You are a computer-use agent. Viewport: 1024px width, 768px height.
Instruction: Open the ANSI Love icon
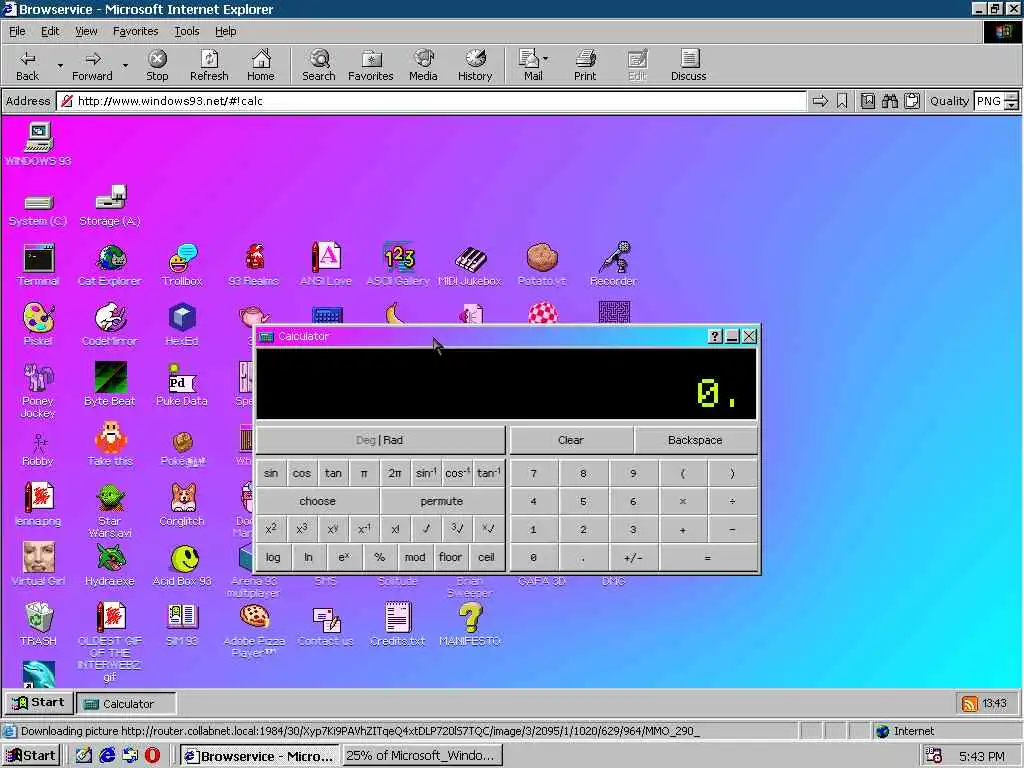tap(326, 264)
